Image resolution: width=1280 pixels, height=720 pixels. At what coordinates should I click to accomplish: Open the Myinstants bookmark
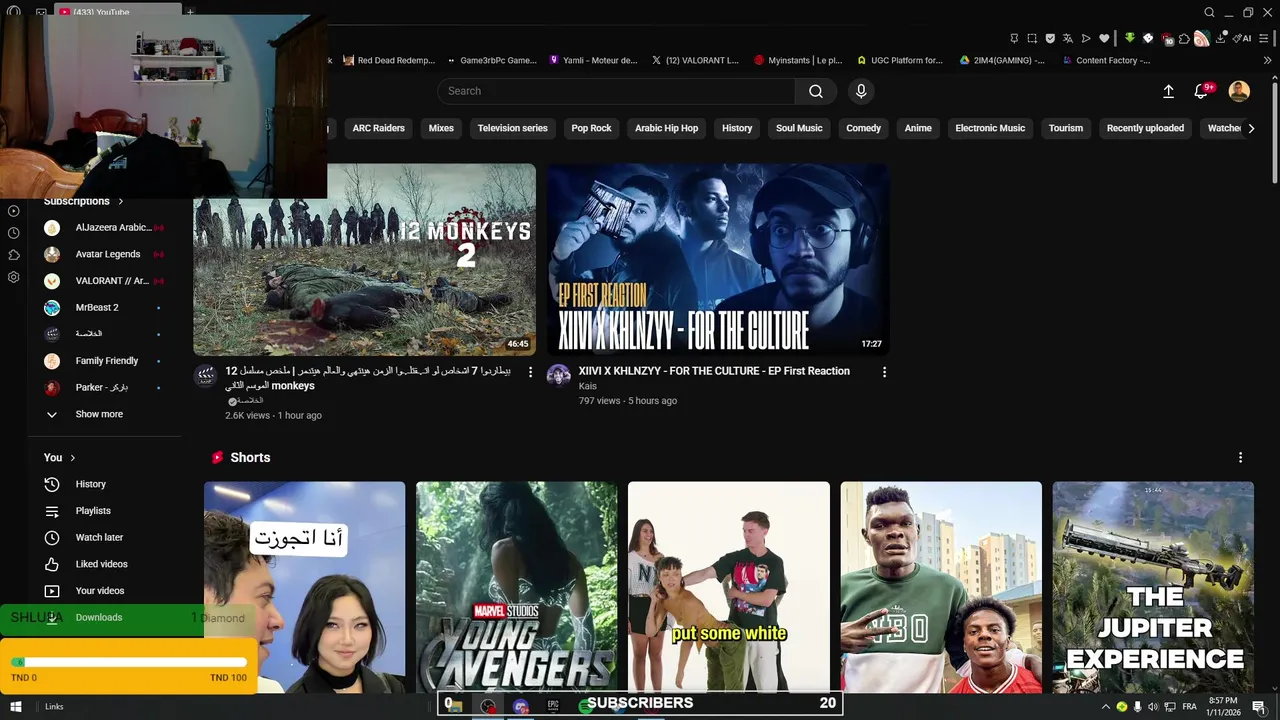[799, 60]
